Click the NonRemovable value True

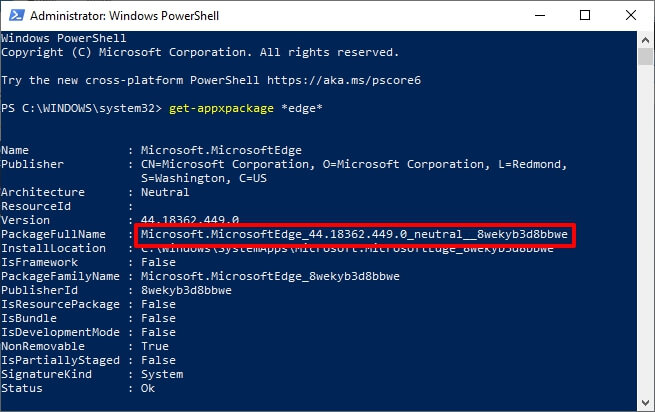(x=155, y=346)
